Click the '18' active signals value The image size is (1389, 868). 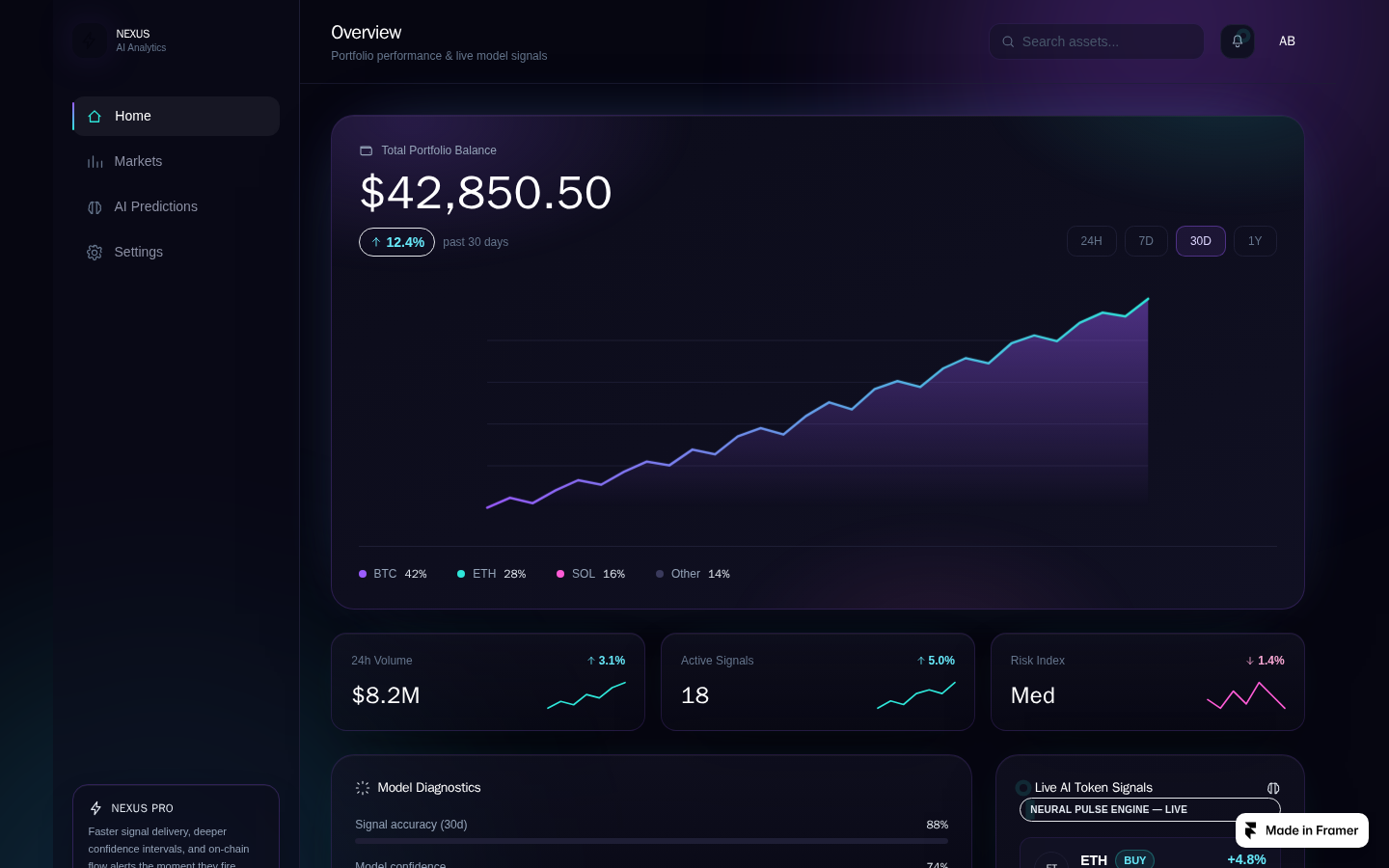tap(694, 695)
